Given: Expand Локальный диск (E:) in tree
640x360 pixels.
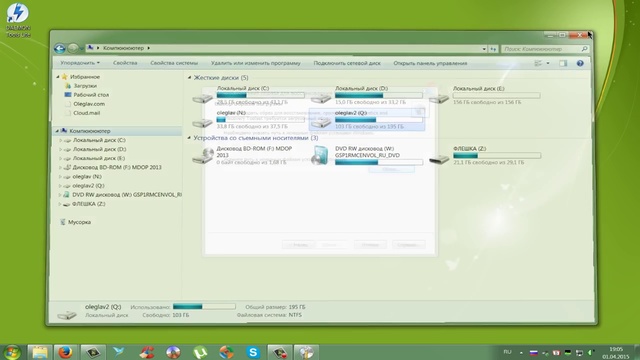Looking at the screenshot, I should (x=60, y=158).
